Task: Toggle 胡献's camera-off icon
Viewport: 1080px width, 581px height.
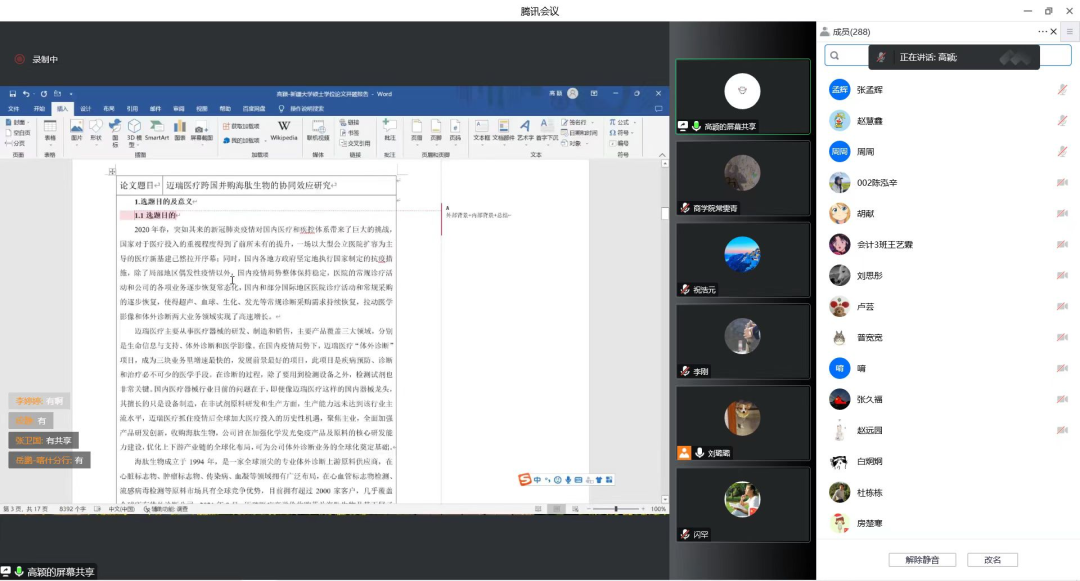Action: tap(1062, 213)
